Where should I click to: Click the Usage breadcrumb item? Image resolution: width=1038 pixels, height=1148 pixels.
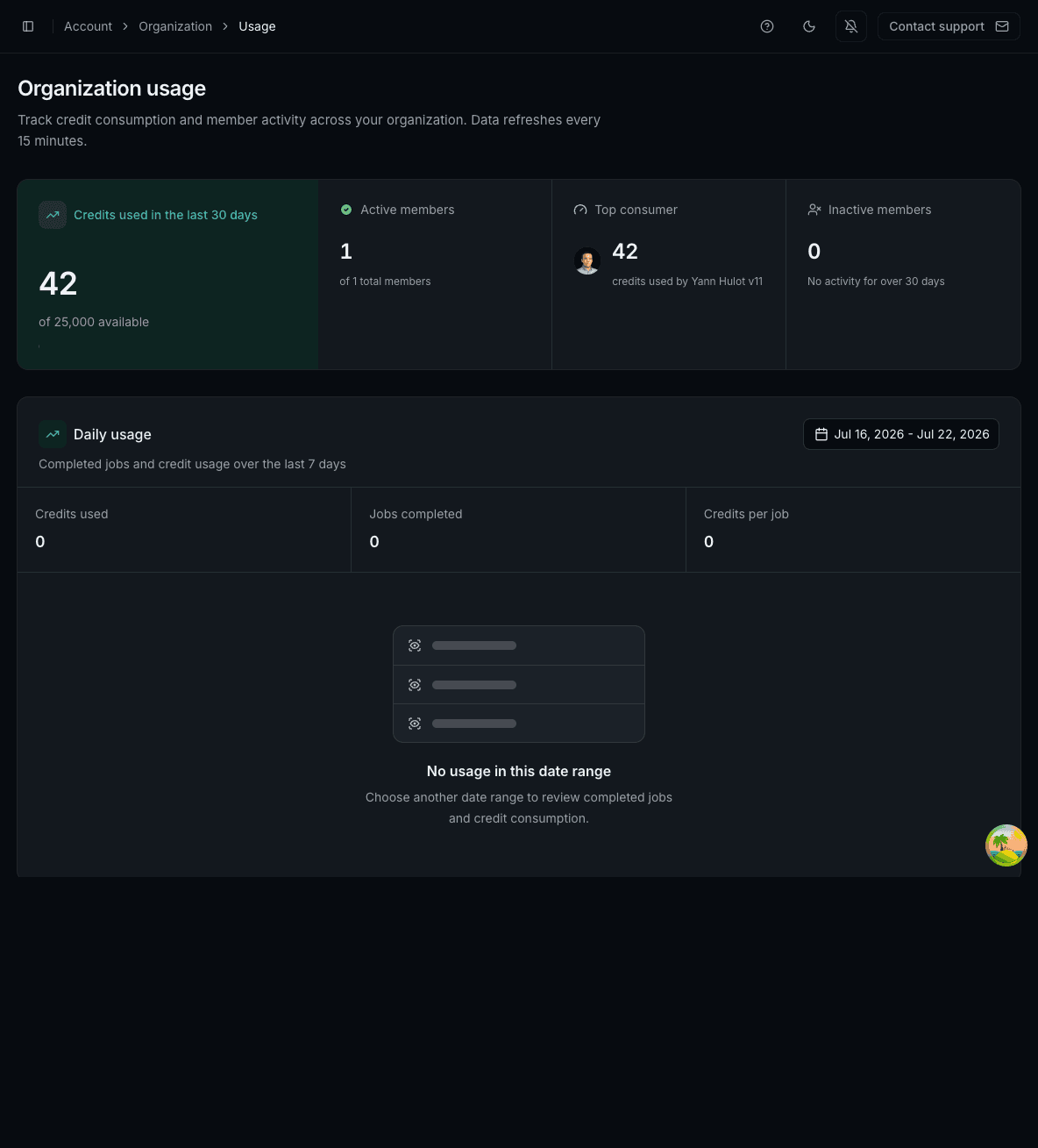click(x=257, y=26)
